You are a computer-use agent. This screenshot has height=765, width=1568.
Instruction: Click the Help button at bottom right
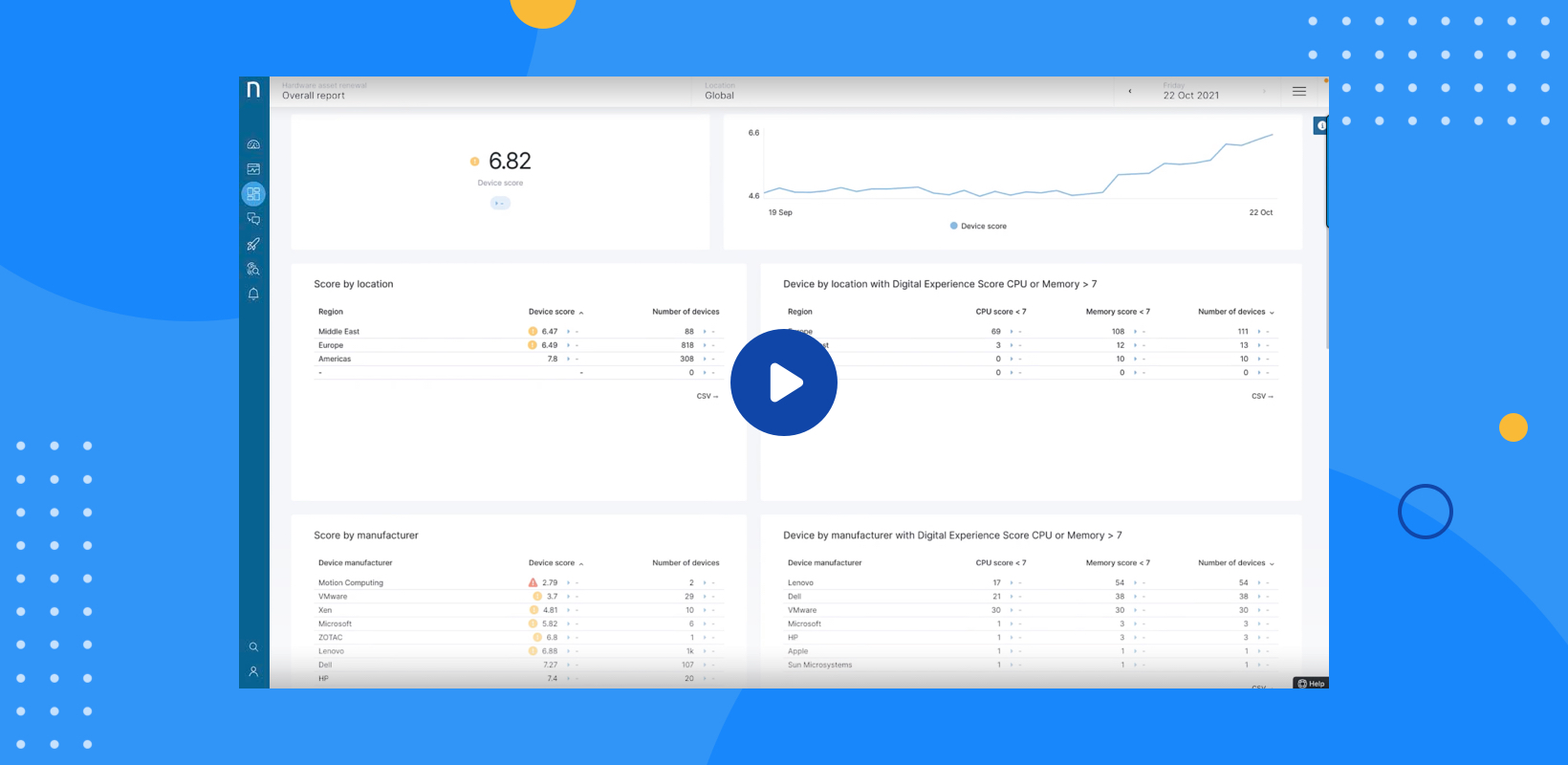pos(1311,683)
